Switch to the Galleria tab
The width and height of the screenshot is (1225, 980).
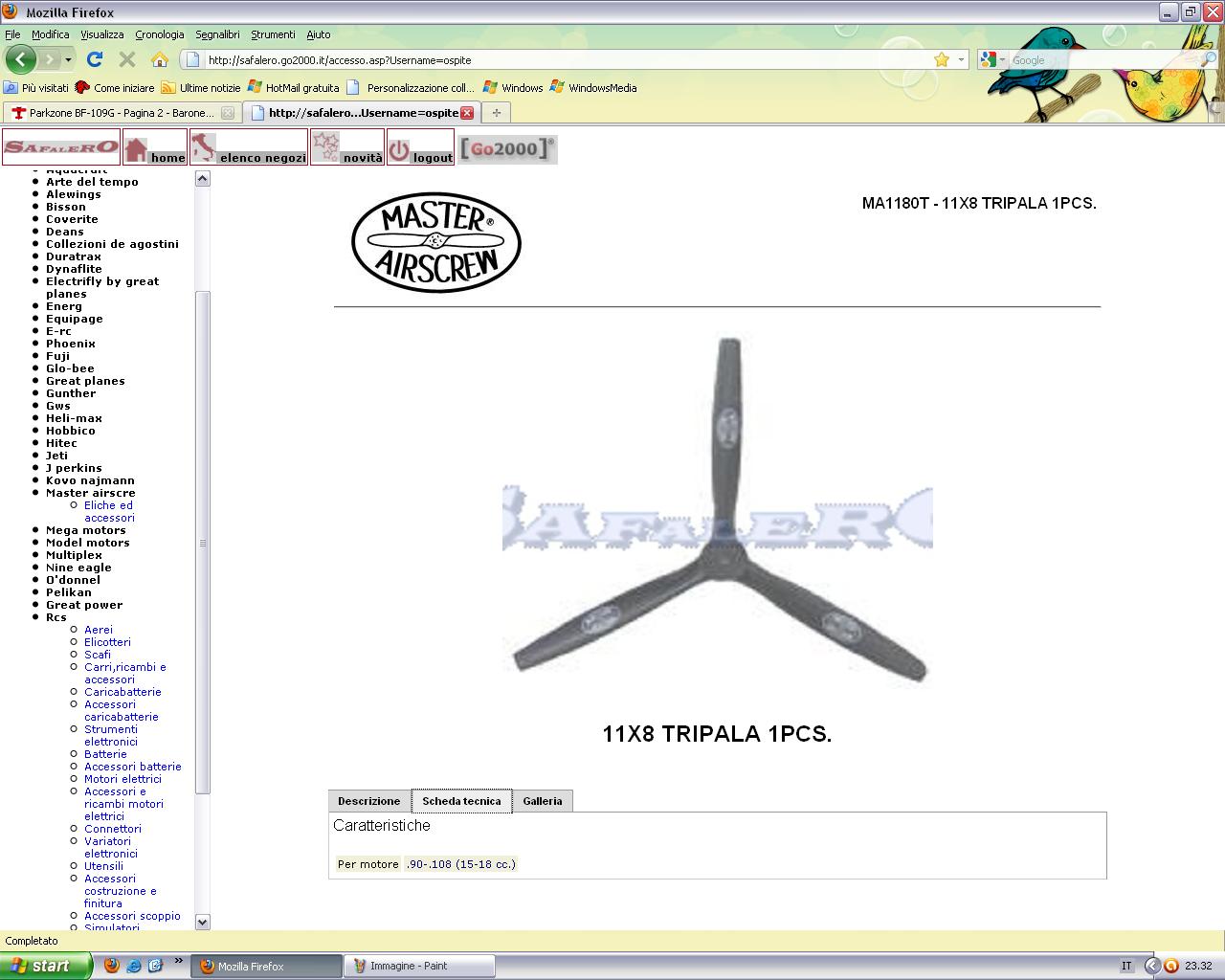(x=542, y=801)
